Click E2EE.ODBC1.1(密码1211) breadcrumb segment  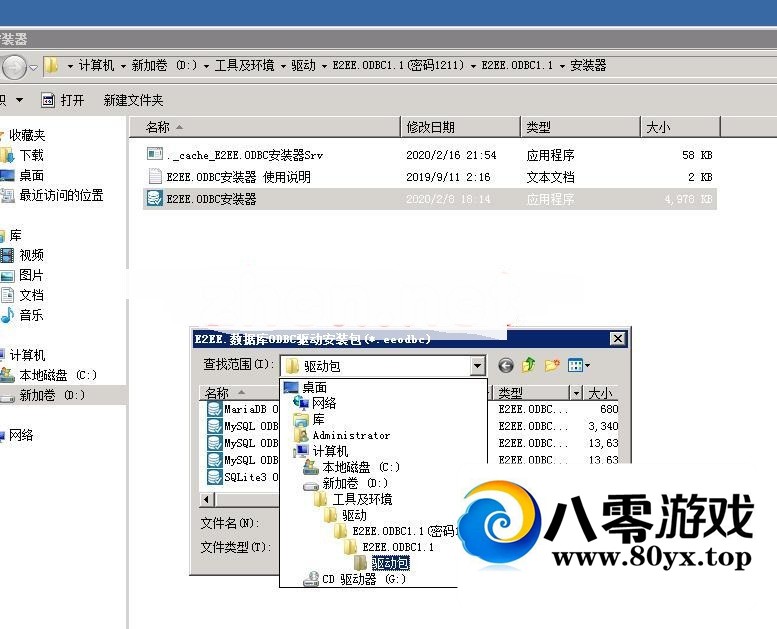click(398, 65)
